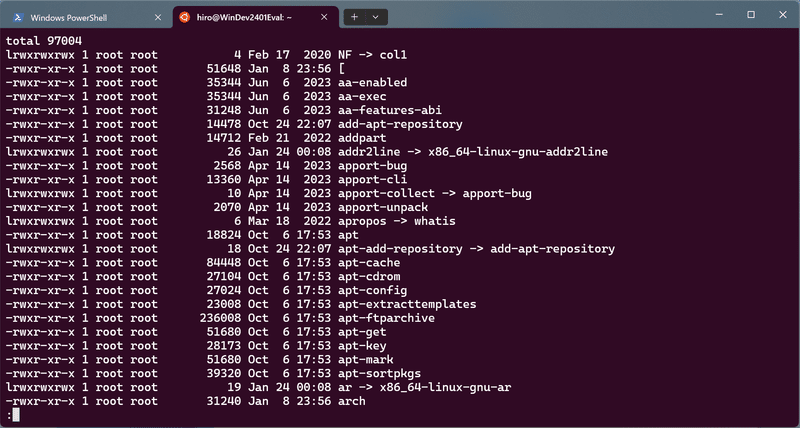
Task: Select the 'apt-ftparchive' file name
Action: [x=386, y=318]
